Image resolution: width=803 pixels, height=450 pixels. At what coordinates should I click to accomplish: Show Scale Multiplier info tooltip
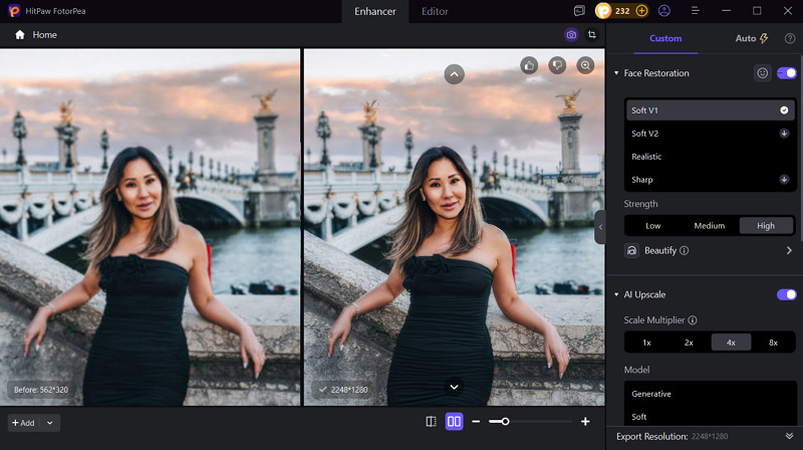point(692,320)
